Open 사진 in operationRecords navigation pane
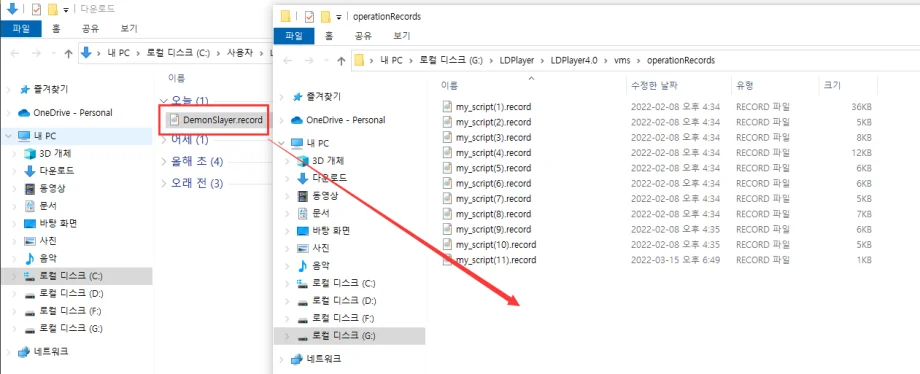 [320, 248]
